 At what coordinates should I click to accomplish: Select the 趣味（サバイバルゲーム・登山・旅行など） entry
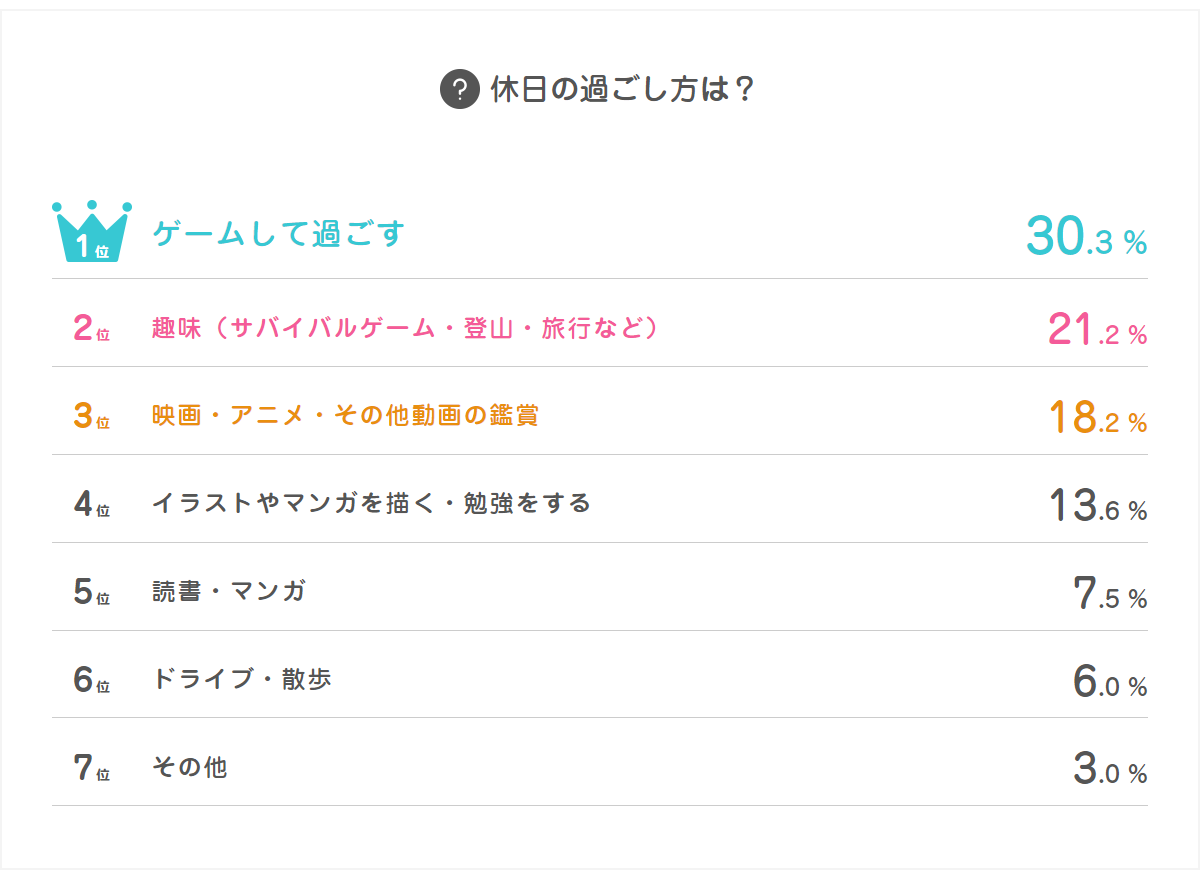405,328
